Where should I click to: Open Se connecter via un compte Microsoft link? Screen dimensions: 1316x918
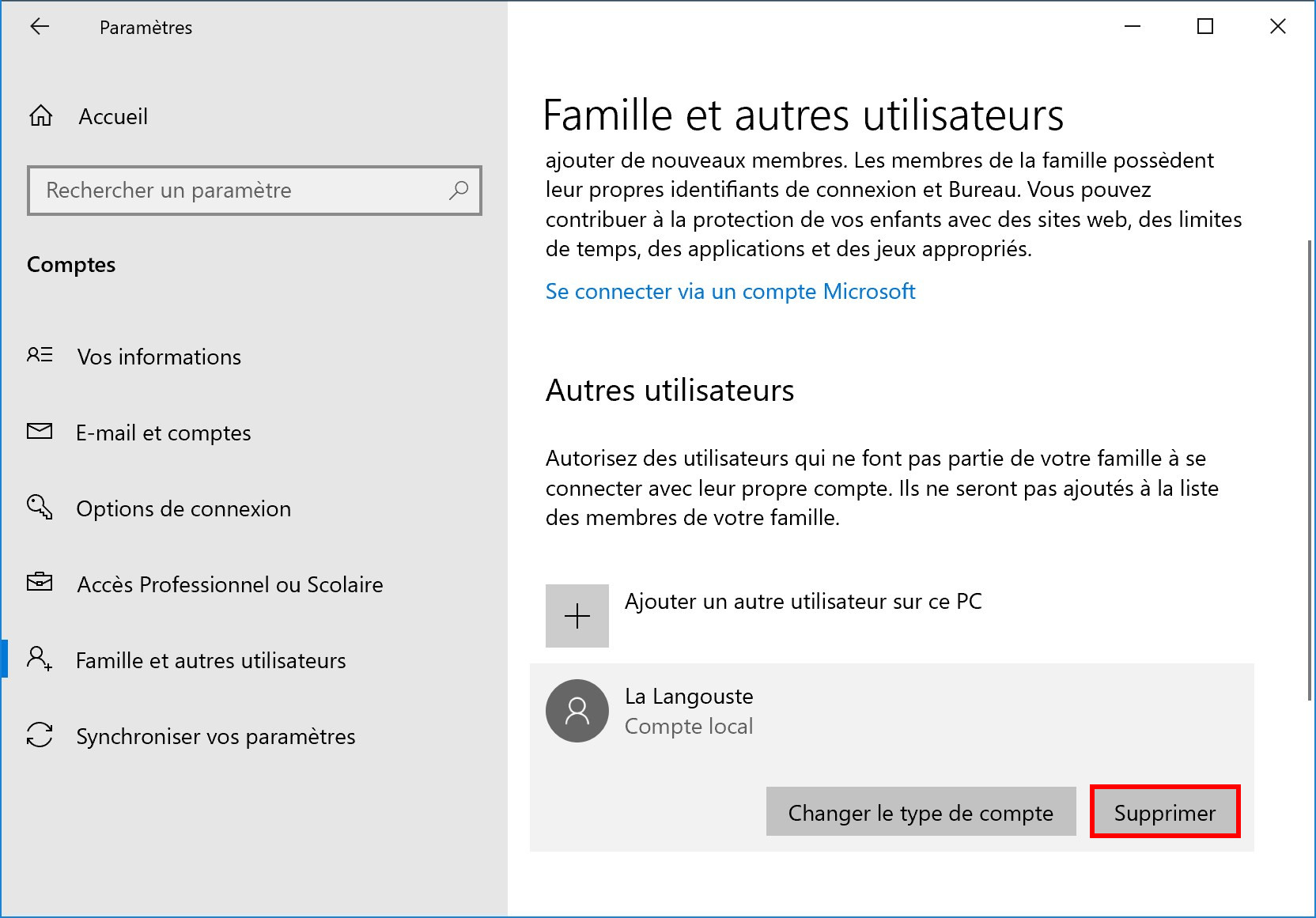coord(730,292)
